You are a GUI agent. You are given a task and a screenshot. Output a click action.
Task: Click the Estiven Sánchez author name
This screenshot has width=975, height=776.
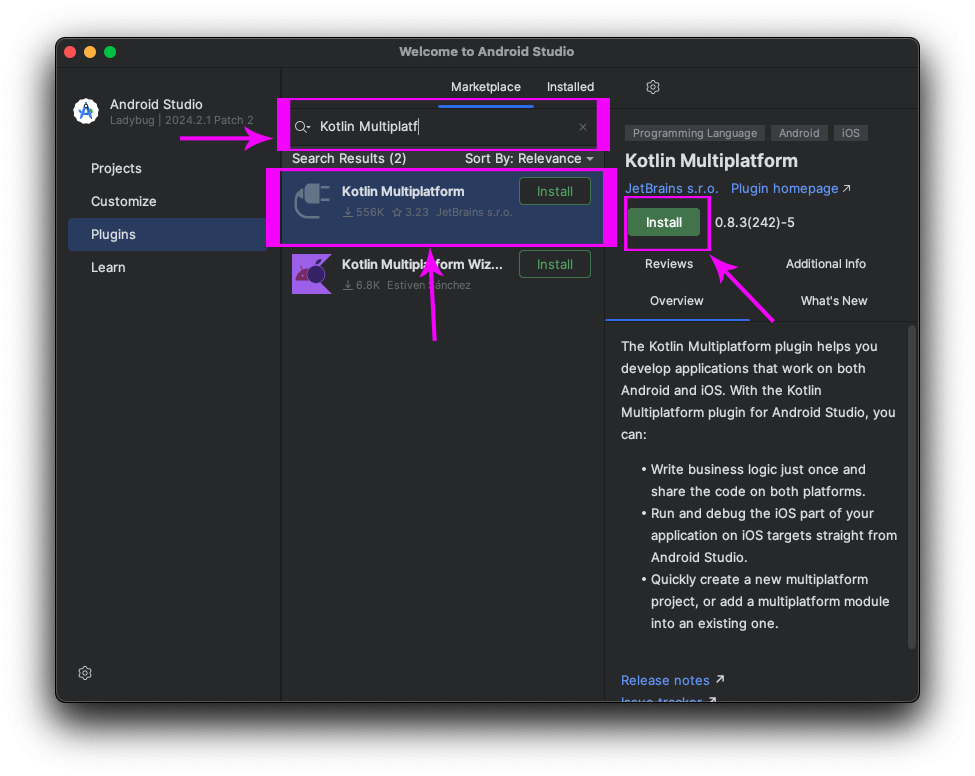pyautogui.click(x=429, y=285)
